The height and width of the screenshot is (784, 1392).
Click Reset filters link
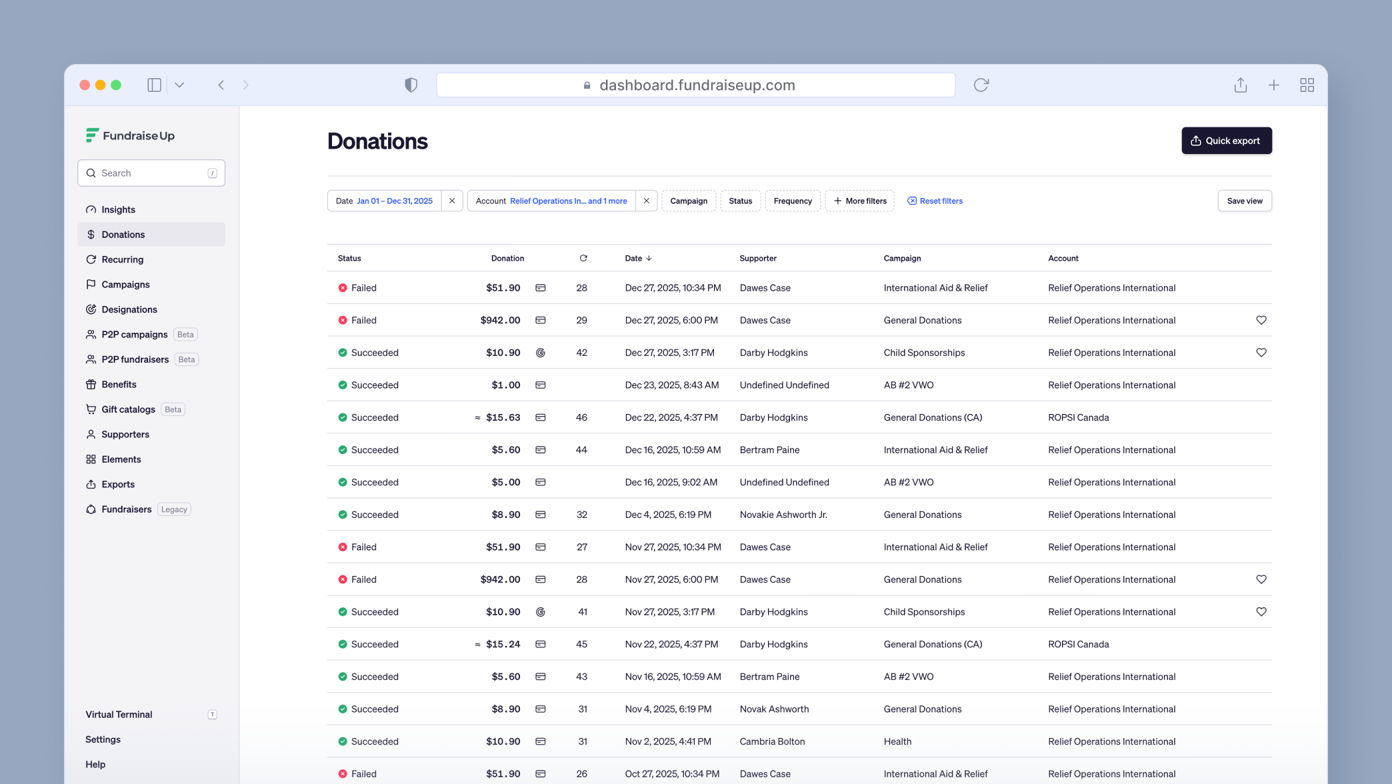tap(935, 201)
